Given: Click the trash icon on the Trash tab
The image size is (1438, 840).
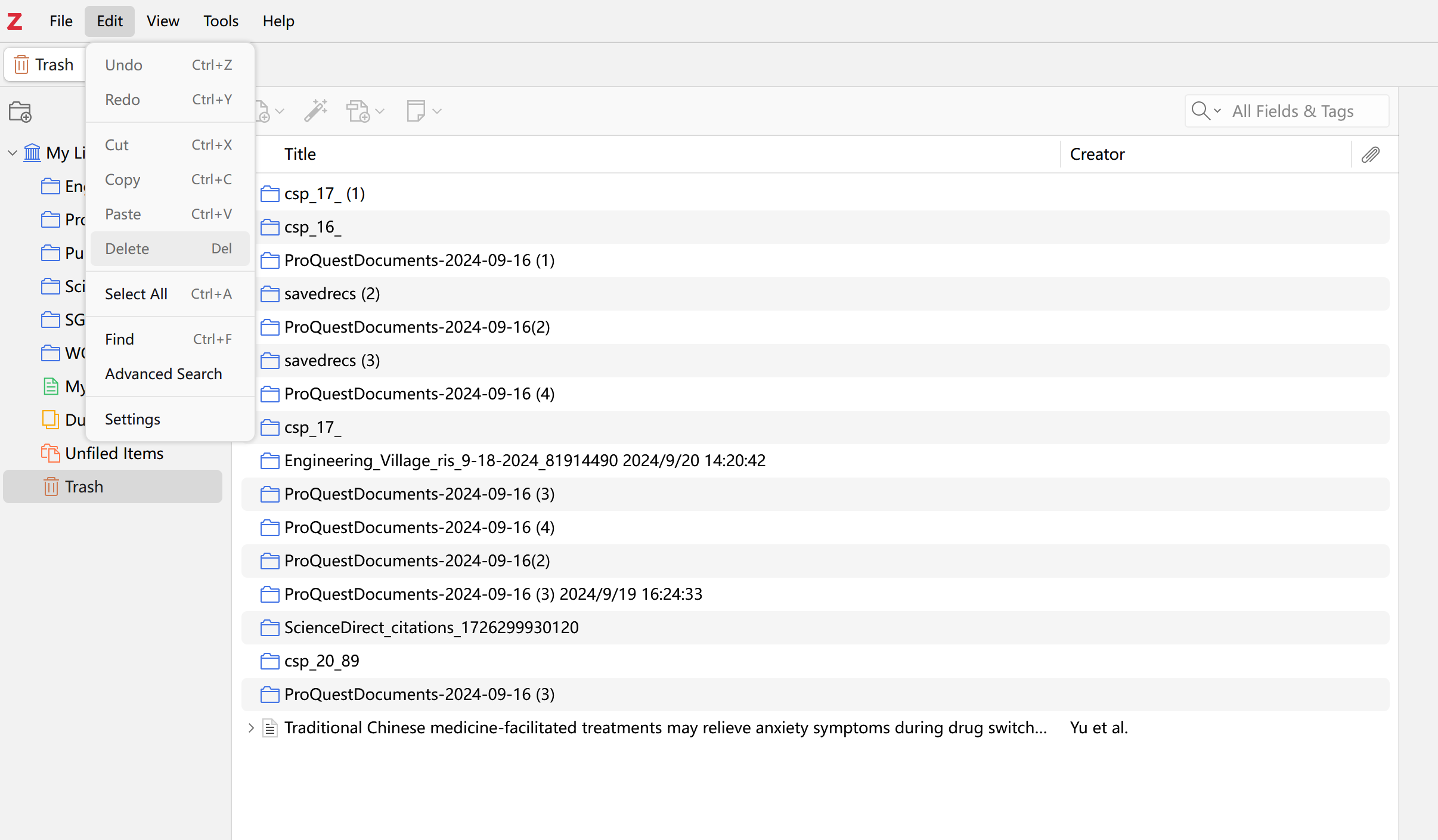Looking at the screenshot, I should click(x=21, y=64).
